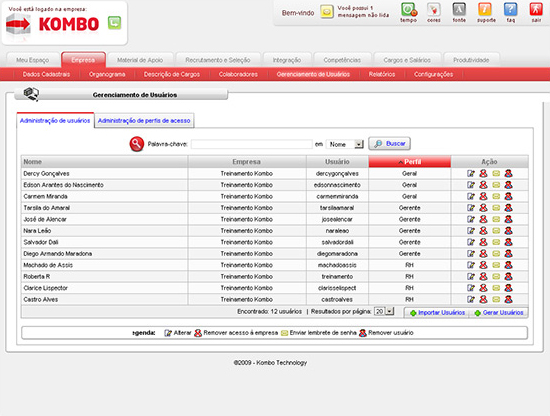
Task: Click the name Salvador Dali
Action: 41,242
